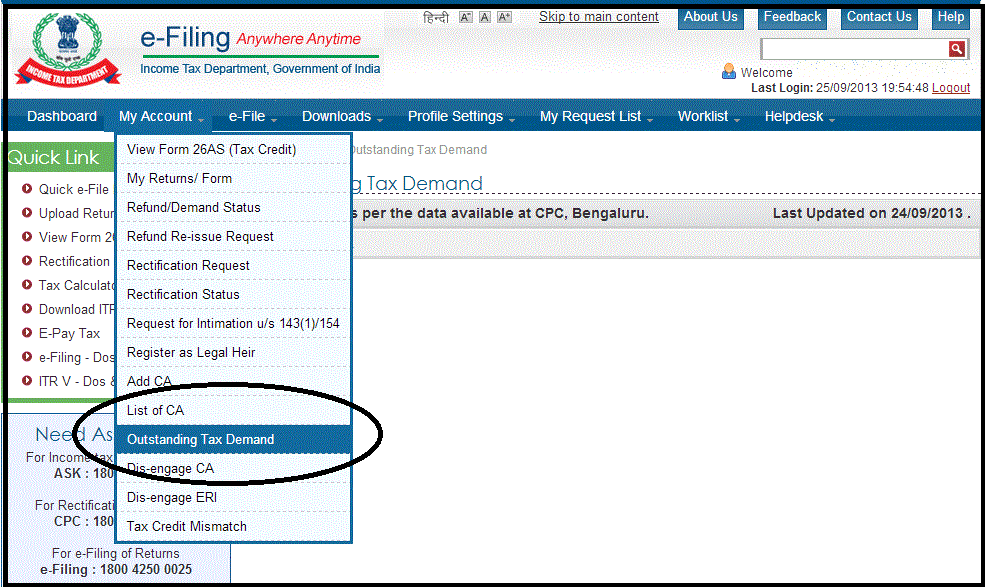This screenshot has width=985, height=587.
Task: Click bullet icon beside Quick e-File
Action: click(27, 188)
